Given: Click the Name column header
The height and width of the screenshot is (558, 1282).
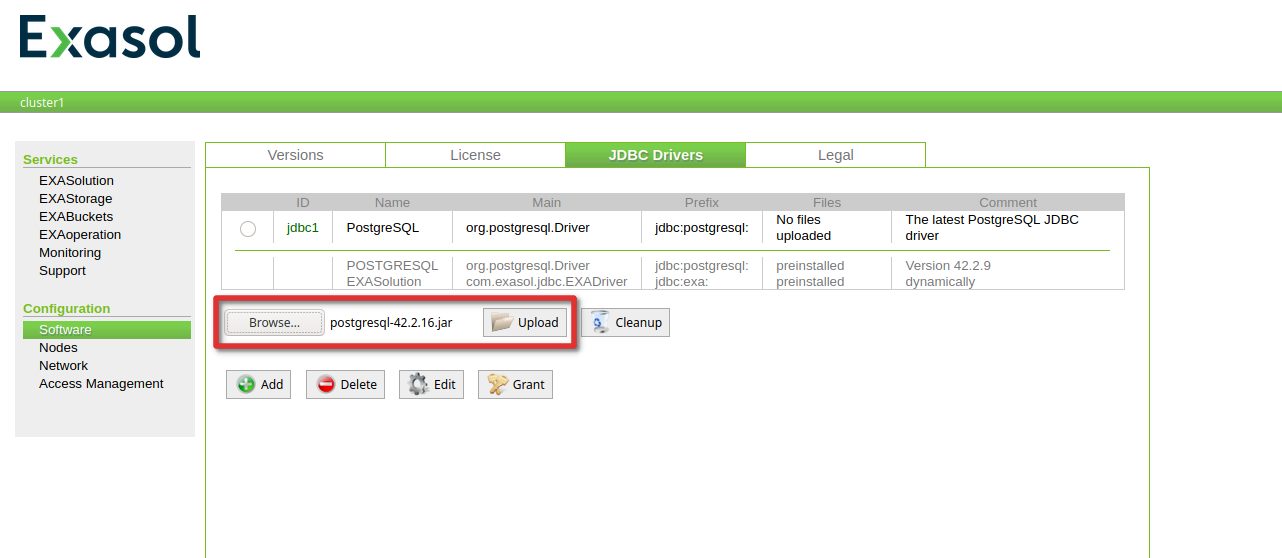Looking at the screenshot, I should pyautogui.click(x=392, y=202).
